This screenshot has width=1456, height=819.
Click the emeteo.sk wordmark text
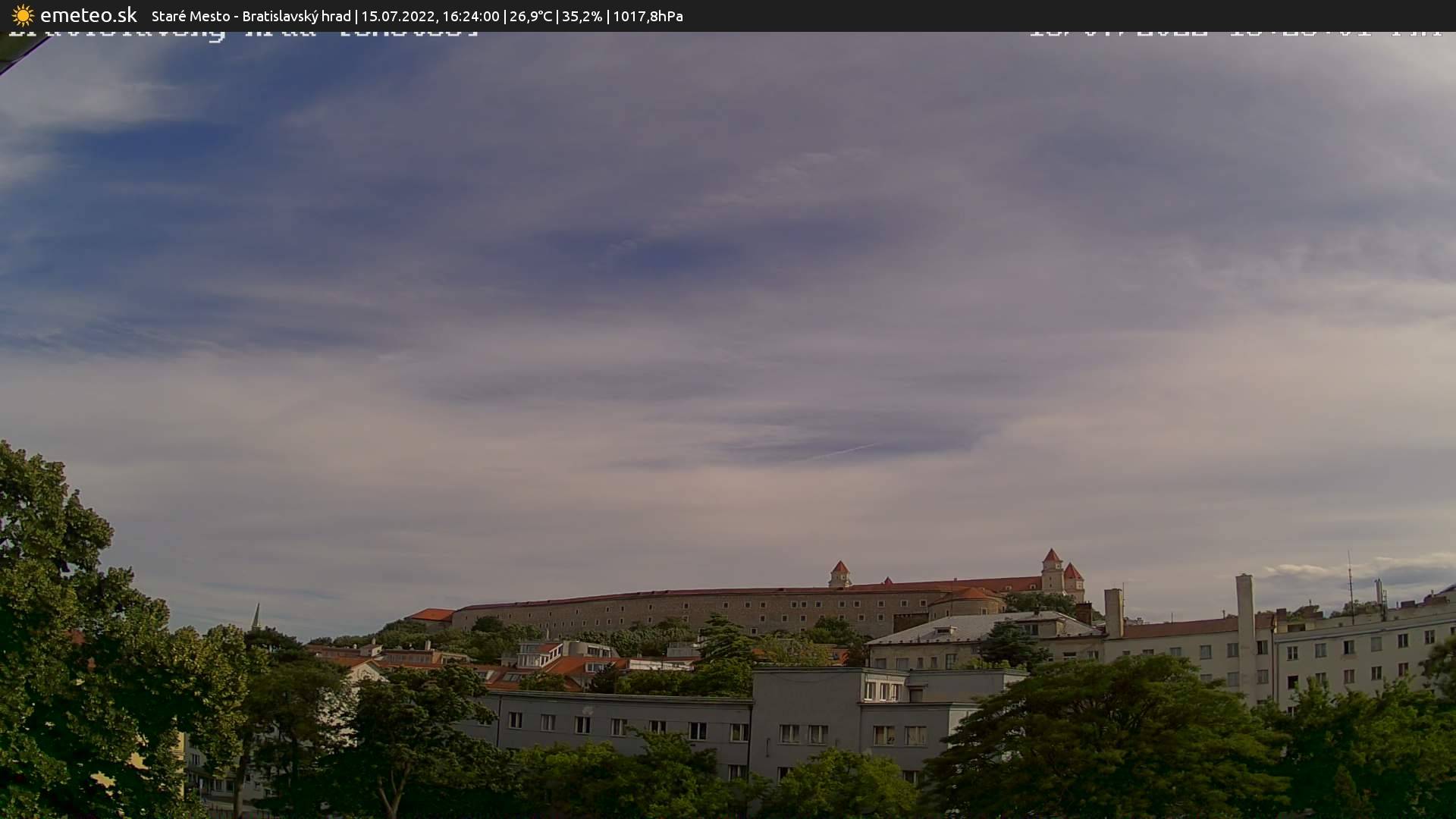[89, 14]
